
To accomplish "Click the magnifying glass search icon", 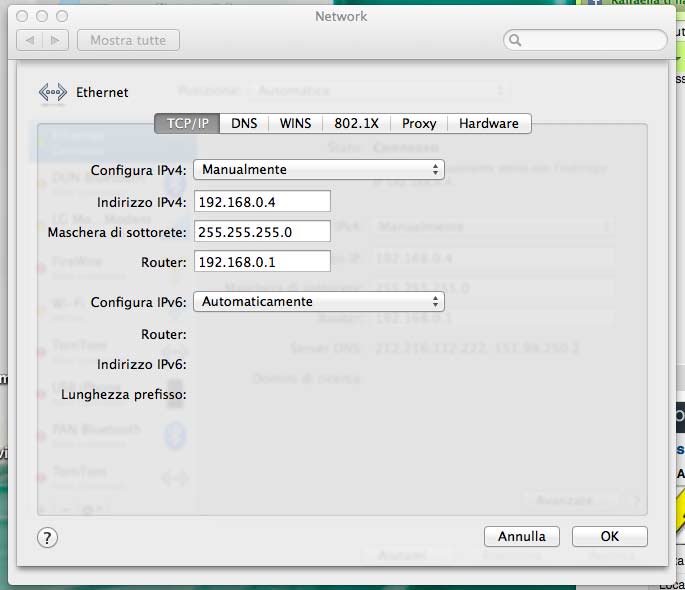I will (516, 41).
